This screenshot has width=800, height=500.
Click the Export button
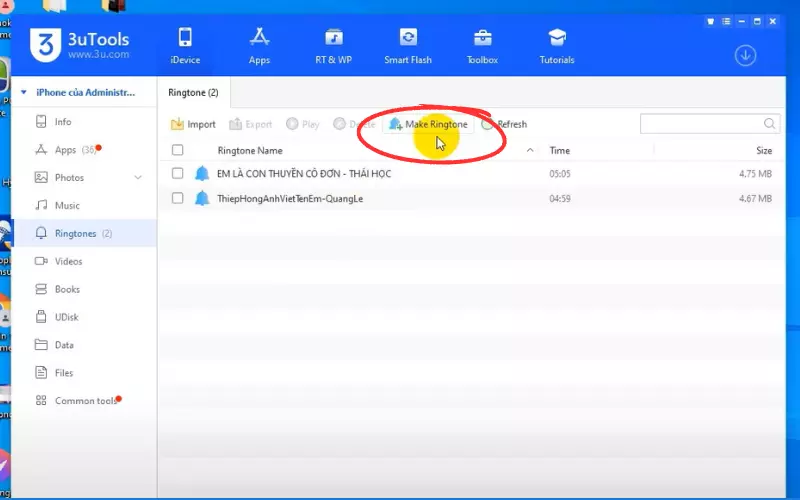tap(251, 124)
